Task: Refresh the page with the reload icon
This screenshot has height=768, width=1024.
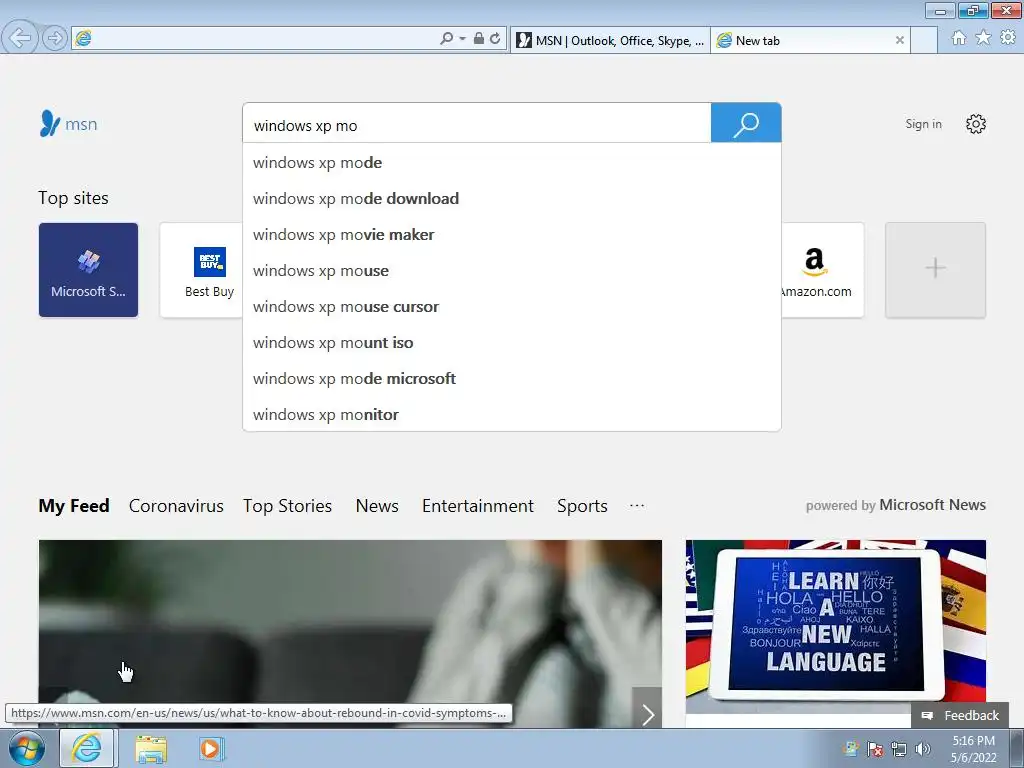Action: (495, 39)
